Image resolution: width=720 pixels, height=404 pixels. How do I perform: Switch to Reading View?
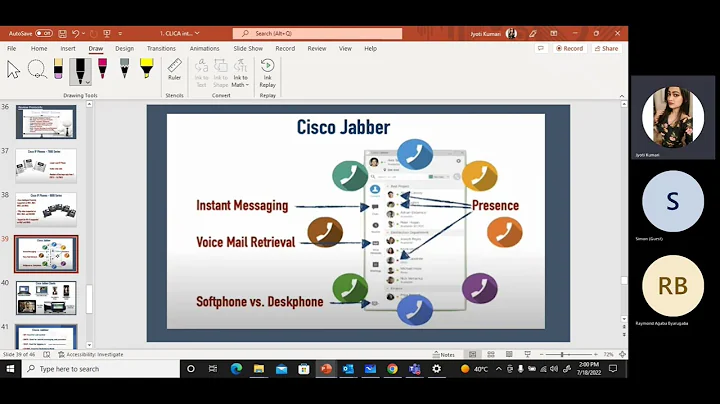coord(509,354)
